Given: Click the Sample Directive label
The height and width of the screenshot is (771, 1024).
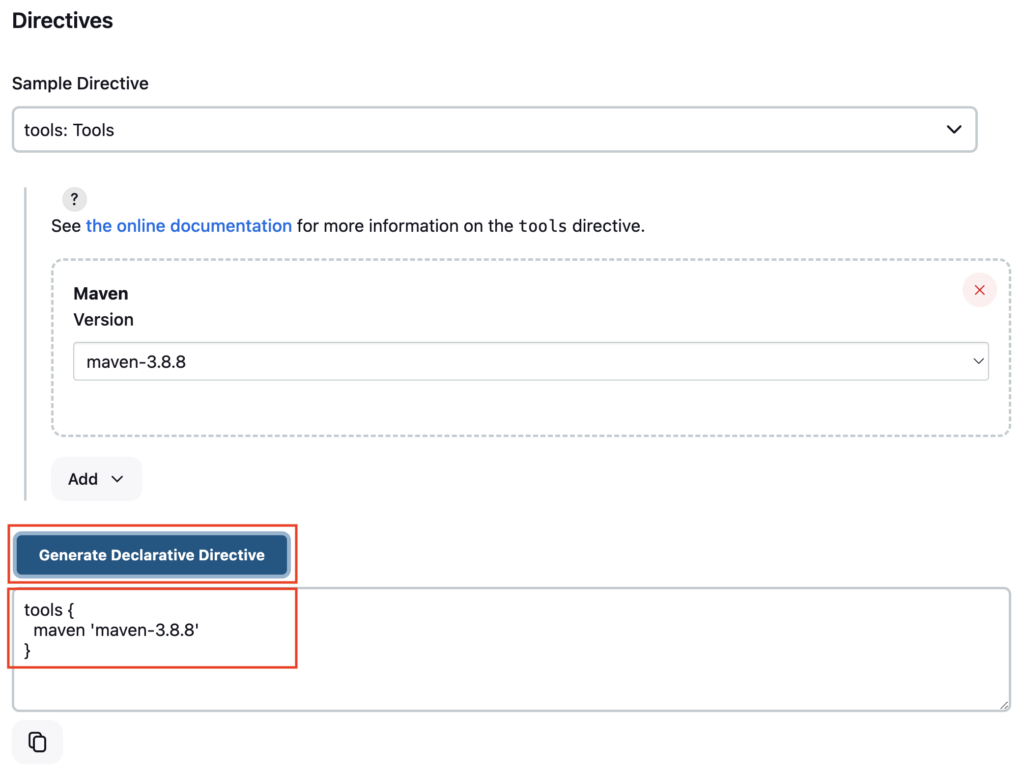Looking at the screenshot, I should pyautogui.click(x=80, y=84).
